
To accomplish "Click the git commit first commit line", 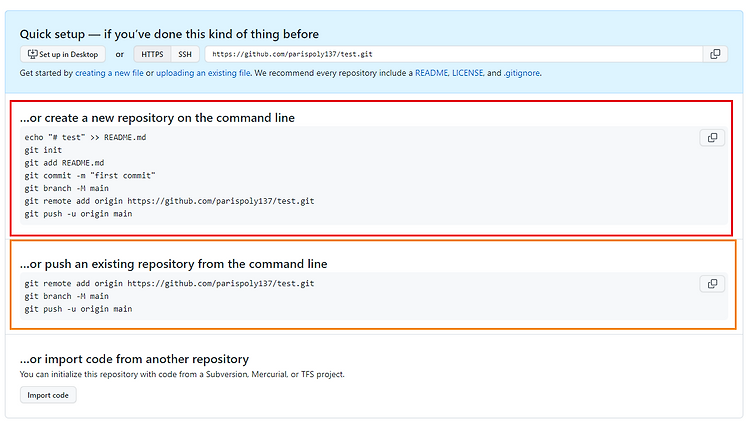I will pos(90,175).
